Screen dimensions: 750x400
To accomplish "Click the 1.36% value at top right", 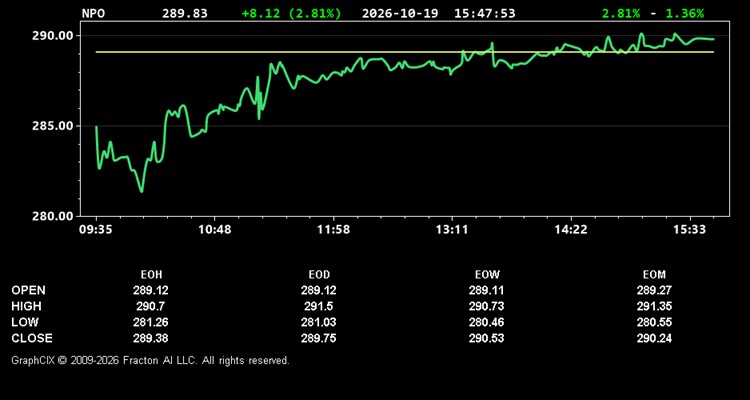I will tap(685, 13).
